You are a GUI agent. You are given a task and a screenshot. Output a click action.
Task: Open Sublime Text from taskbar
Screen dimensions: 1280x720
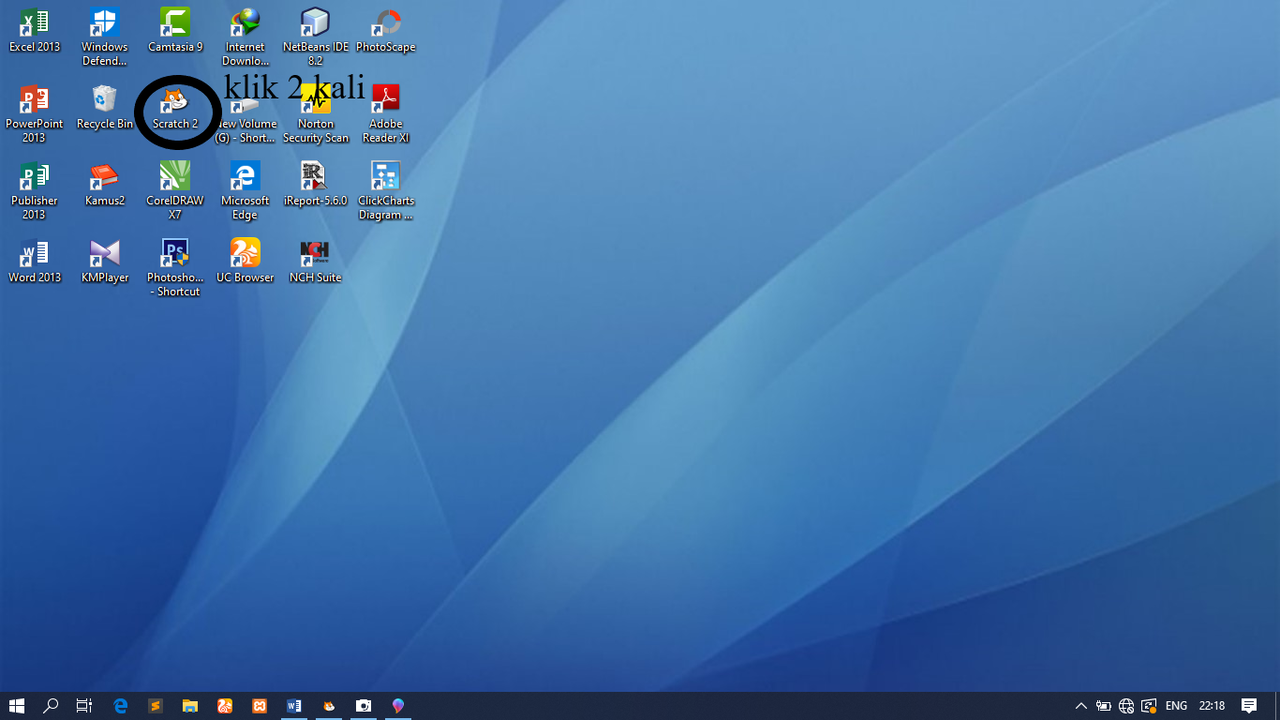point(155,706)
